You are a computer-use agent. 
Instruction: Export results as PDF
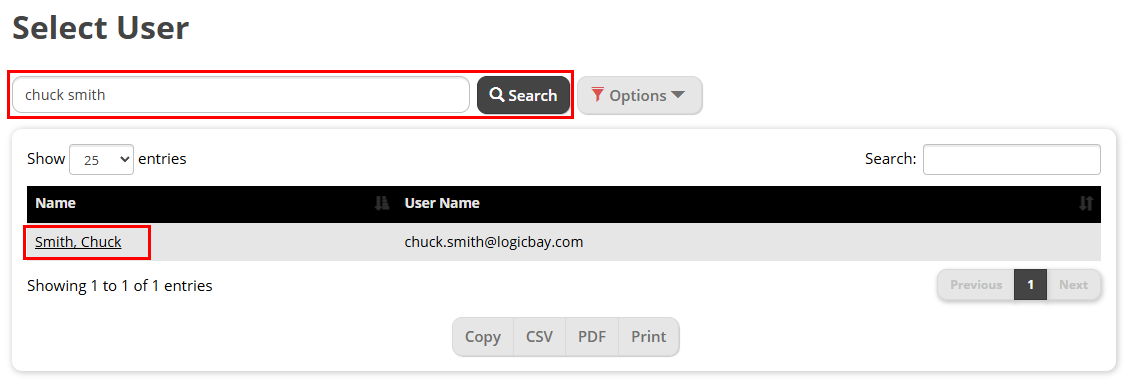click(x=592, y=337)
